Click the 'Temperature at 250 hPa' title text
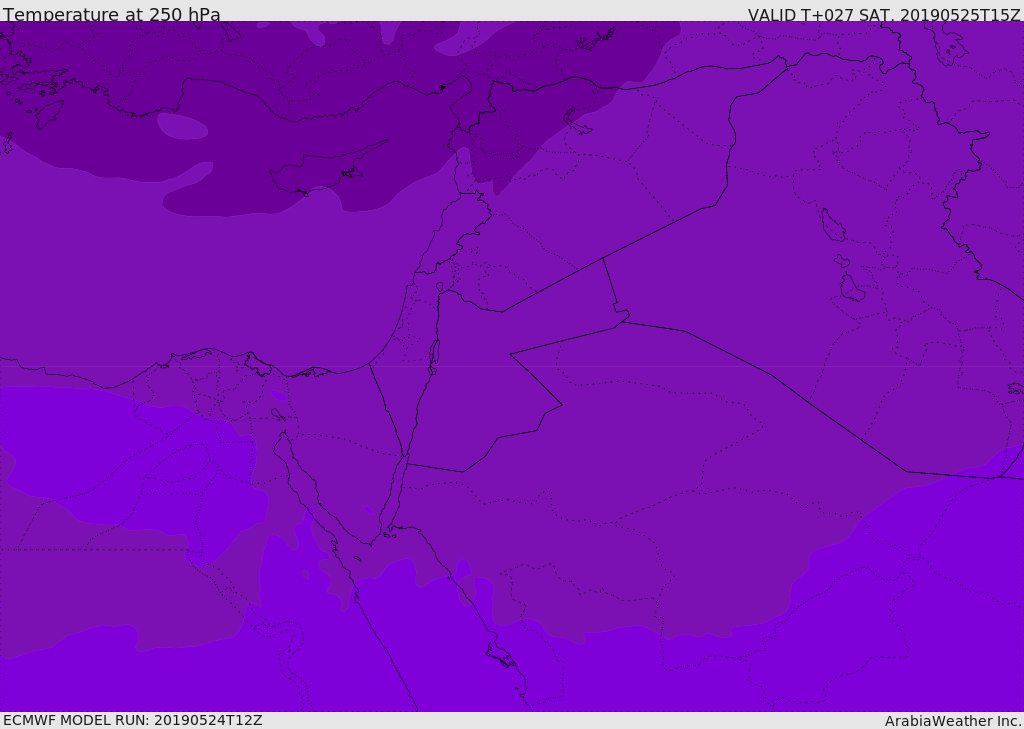The height and width of the screenshot is (729, 1024). point(112,14)
